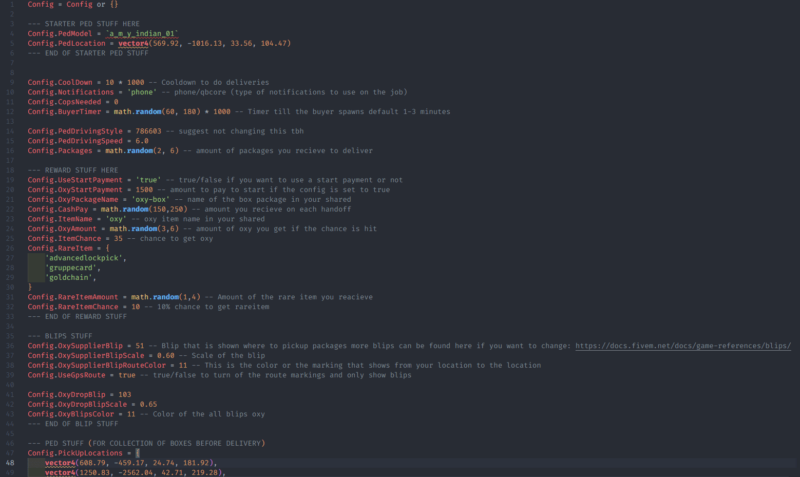
Task: Click the OxyDropBlip value 103
Action: click(x=124, y=394)
